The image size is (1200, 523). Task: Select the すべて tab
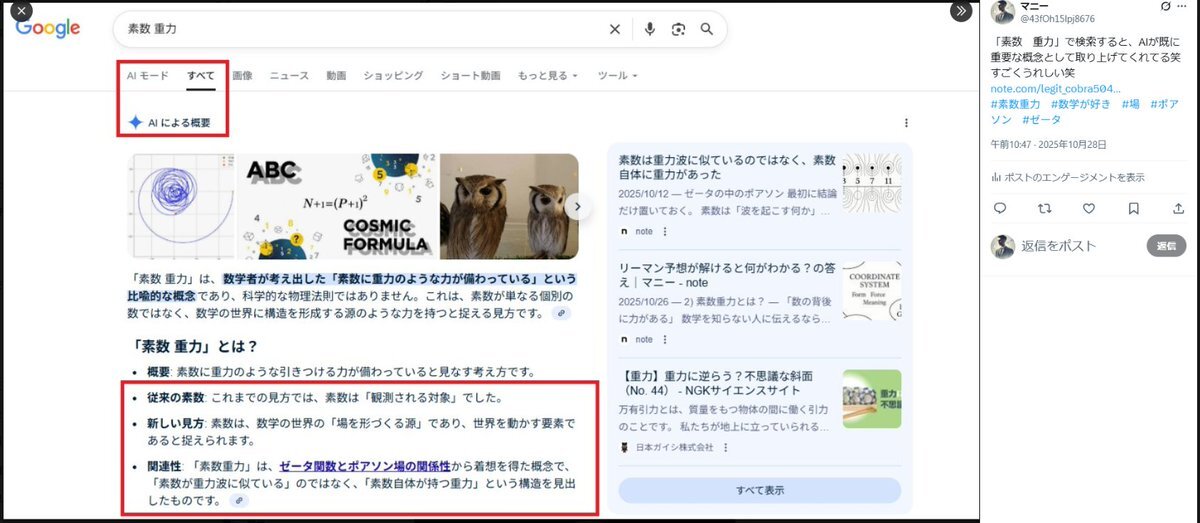(200, 76)
